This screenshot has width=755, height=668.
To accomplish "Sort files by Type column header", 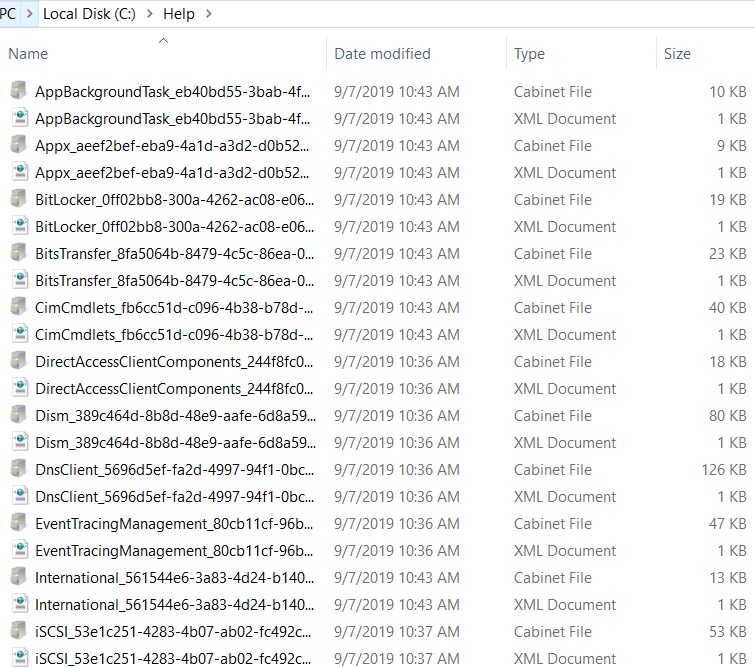I will 529,54.
